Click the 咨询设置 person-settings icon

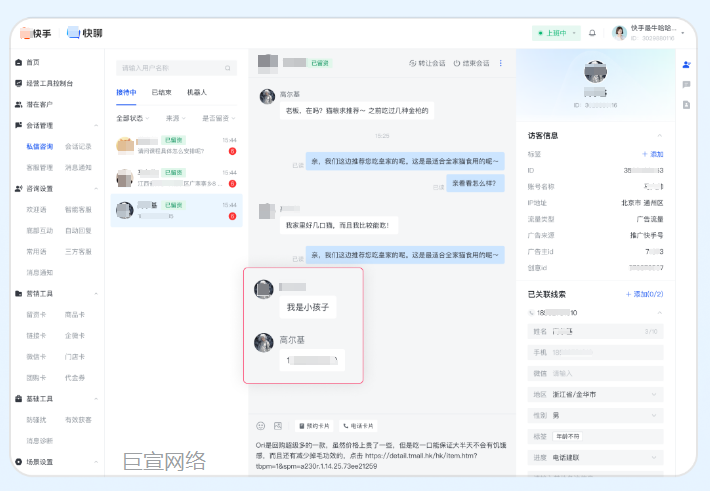[19, 188]
